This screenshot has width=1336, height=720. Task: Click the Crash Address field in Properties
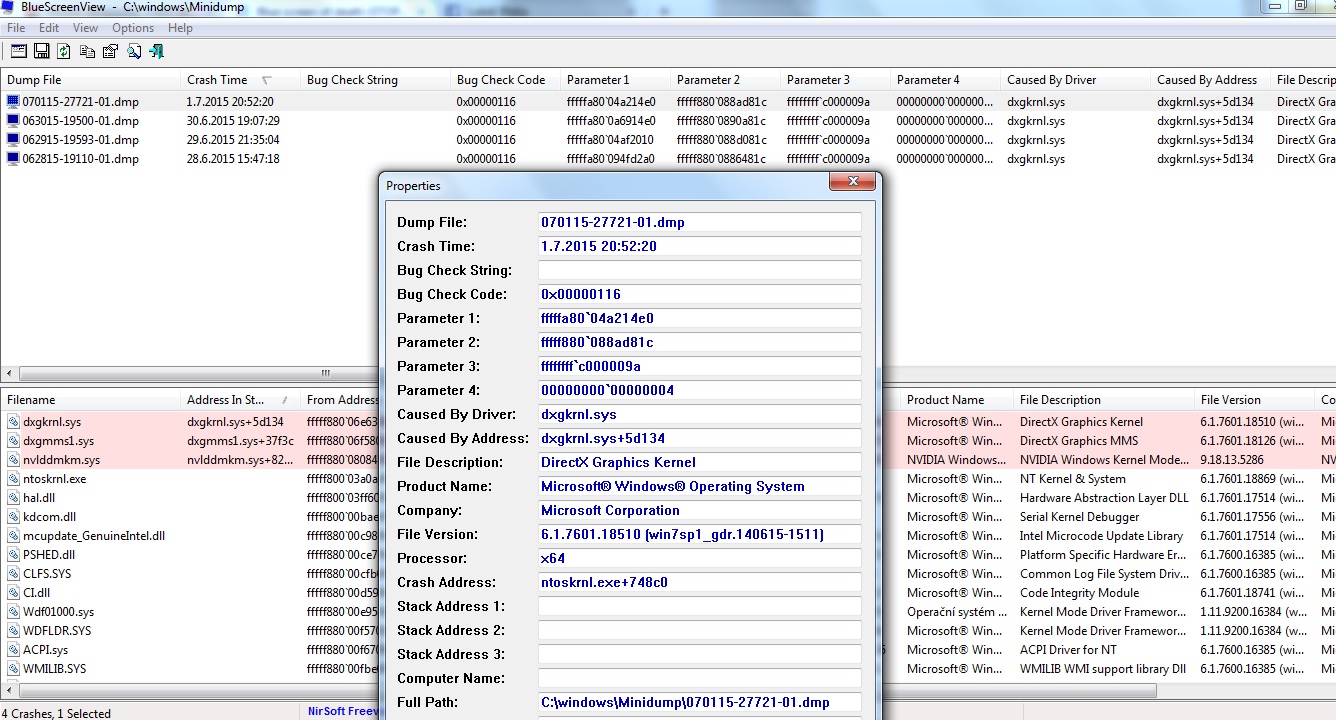point(700,582)
